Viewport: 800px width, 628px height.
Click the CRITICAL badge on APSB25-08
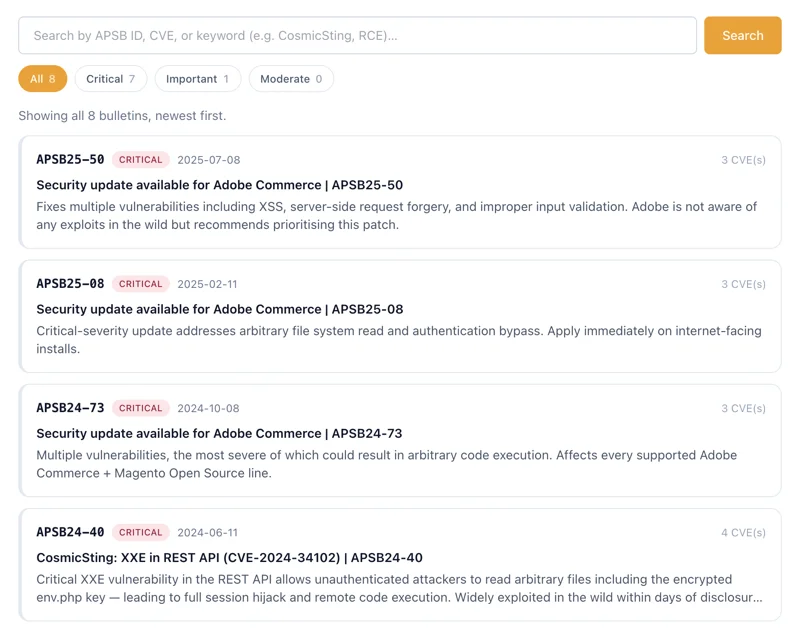(140, 284)
